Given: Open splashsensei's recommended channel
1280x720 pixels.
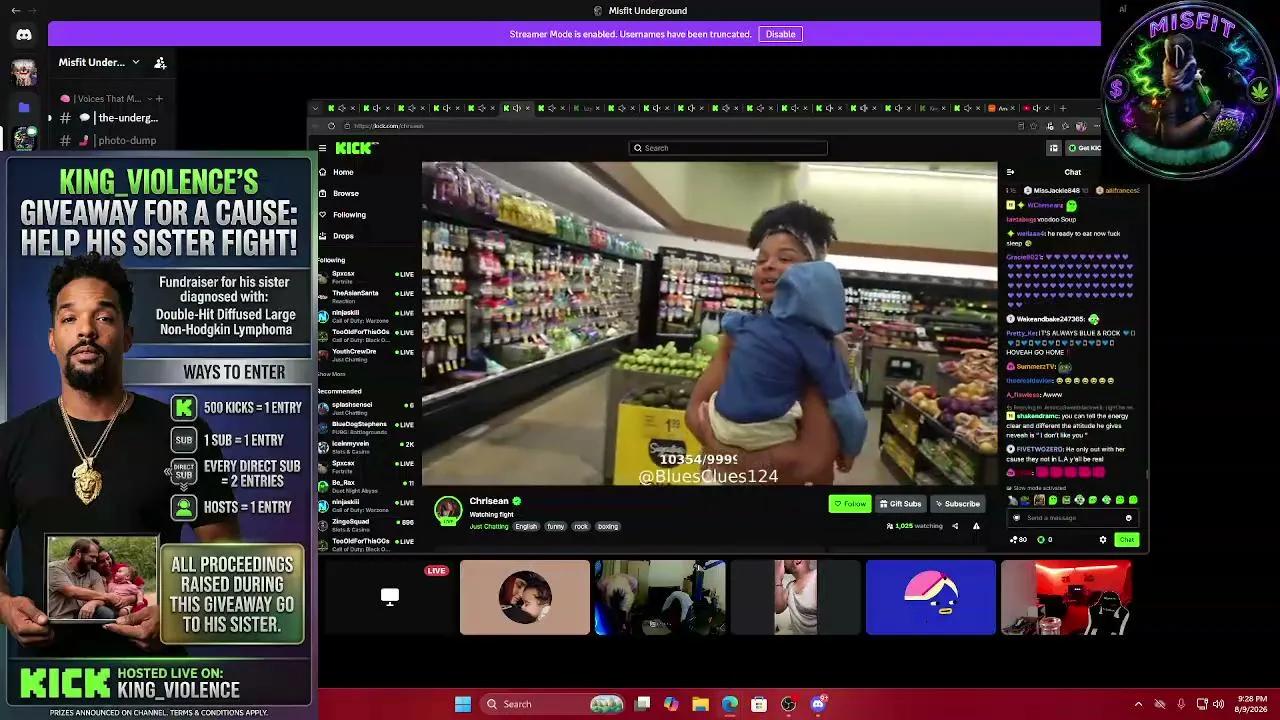Looking at the screenshot, I should click(x=366, y=407).
